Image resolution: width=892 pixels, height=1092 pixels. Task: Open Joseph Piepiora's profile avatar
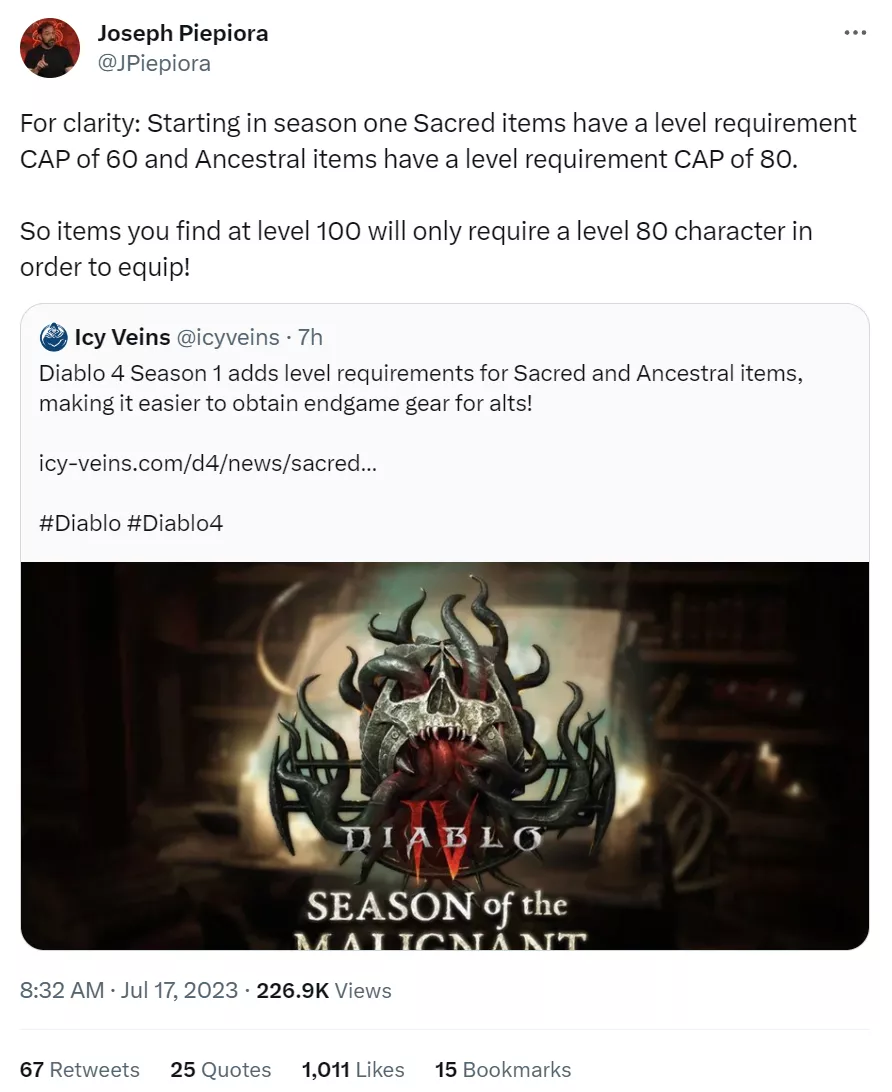point(49,48)
